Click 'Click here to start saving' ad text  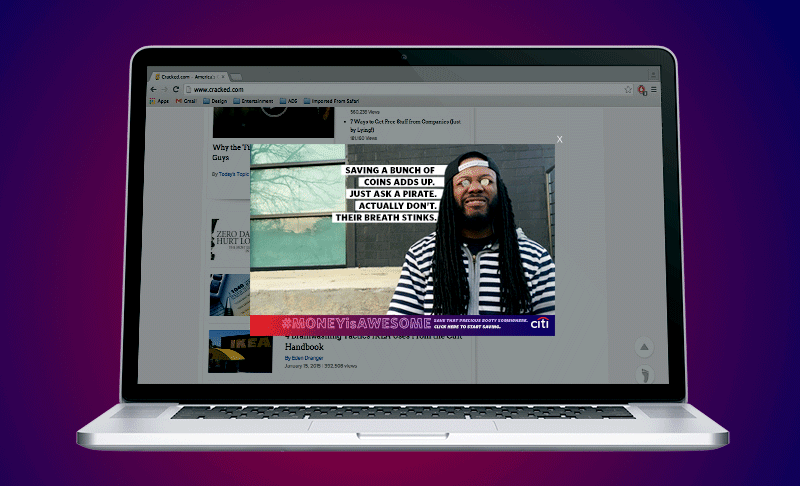click(467, 327)
